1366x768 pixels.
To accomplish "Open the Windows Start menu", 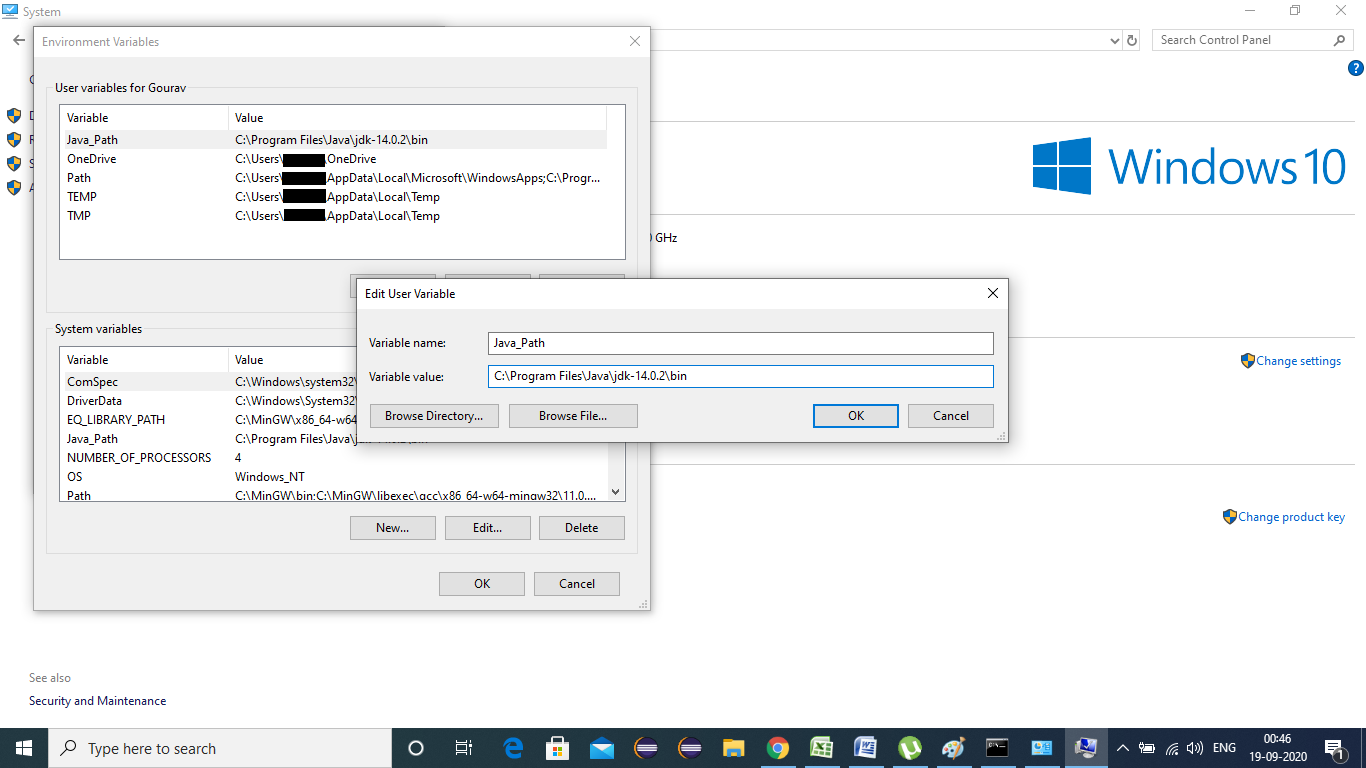I will pyautogui.click(x=24, y=748).
